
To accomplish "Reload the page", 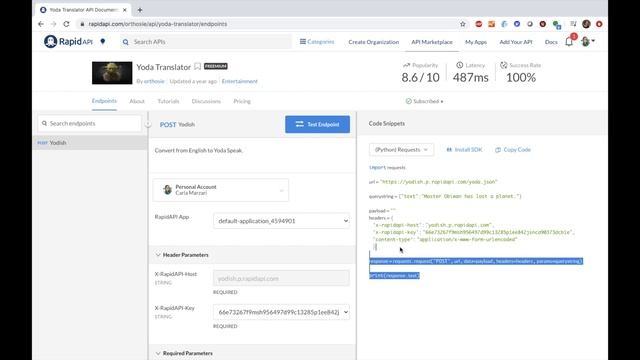I will point(66,24).
